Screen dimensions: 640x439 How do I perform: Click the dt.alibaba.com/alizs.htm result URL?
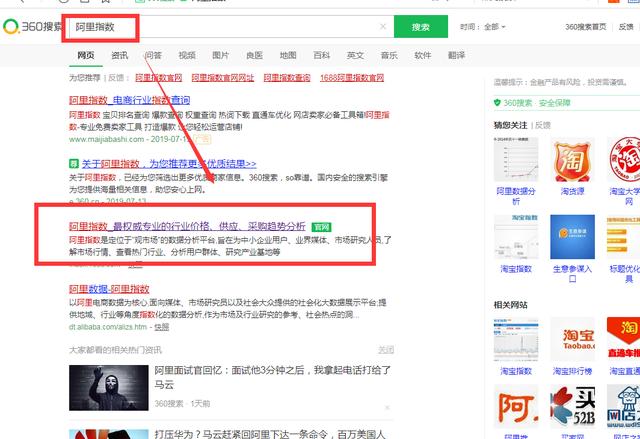pos(108,327)
